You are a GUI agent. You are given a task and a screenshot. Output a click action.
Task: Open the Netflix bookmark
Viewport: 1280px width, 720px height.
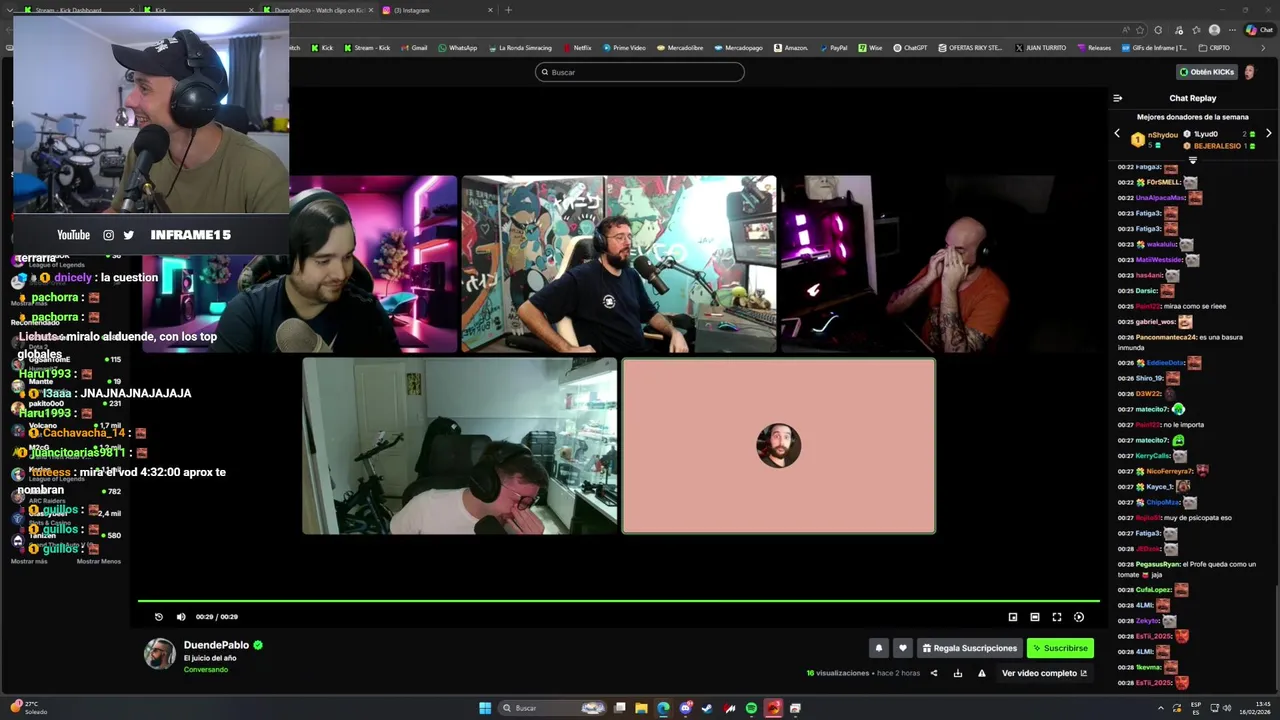point(577,48)
